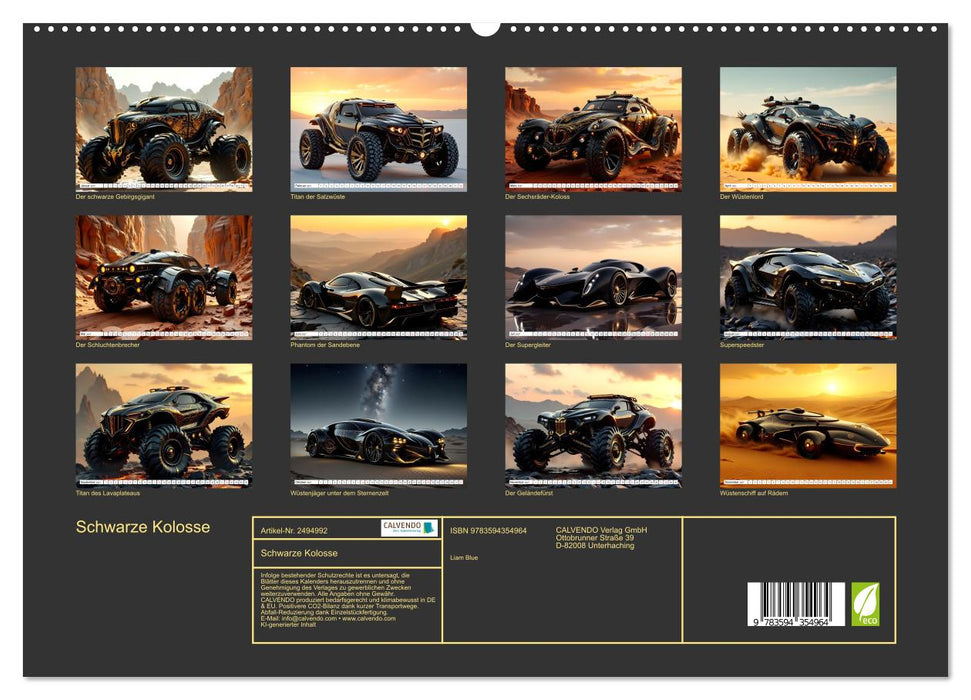Click the caption 'Der Supergleiter'
Viewport: 971px width, 700px height.
528,345
